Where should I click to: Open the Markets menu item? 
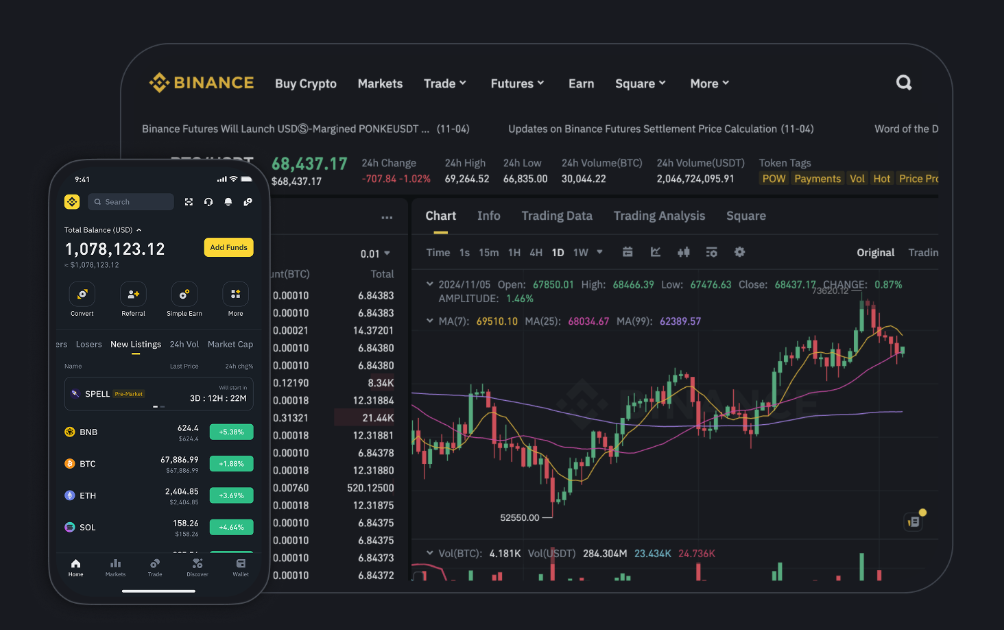pyautogui.click(x=380, y=84)
